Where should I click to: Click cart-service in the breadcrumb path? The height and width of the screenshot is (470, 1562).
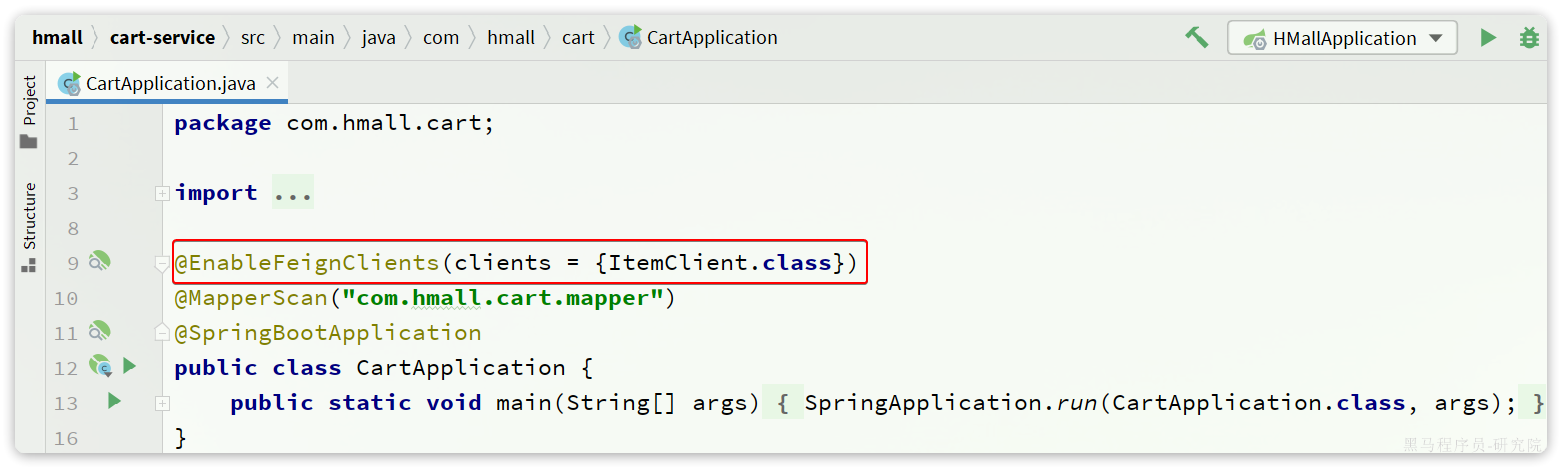point(162,38)
